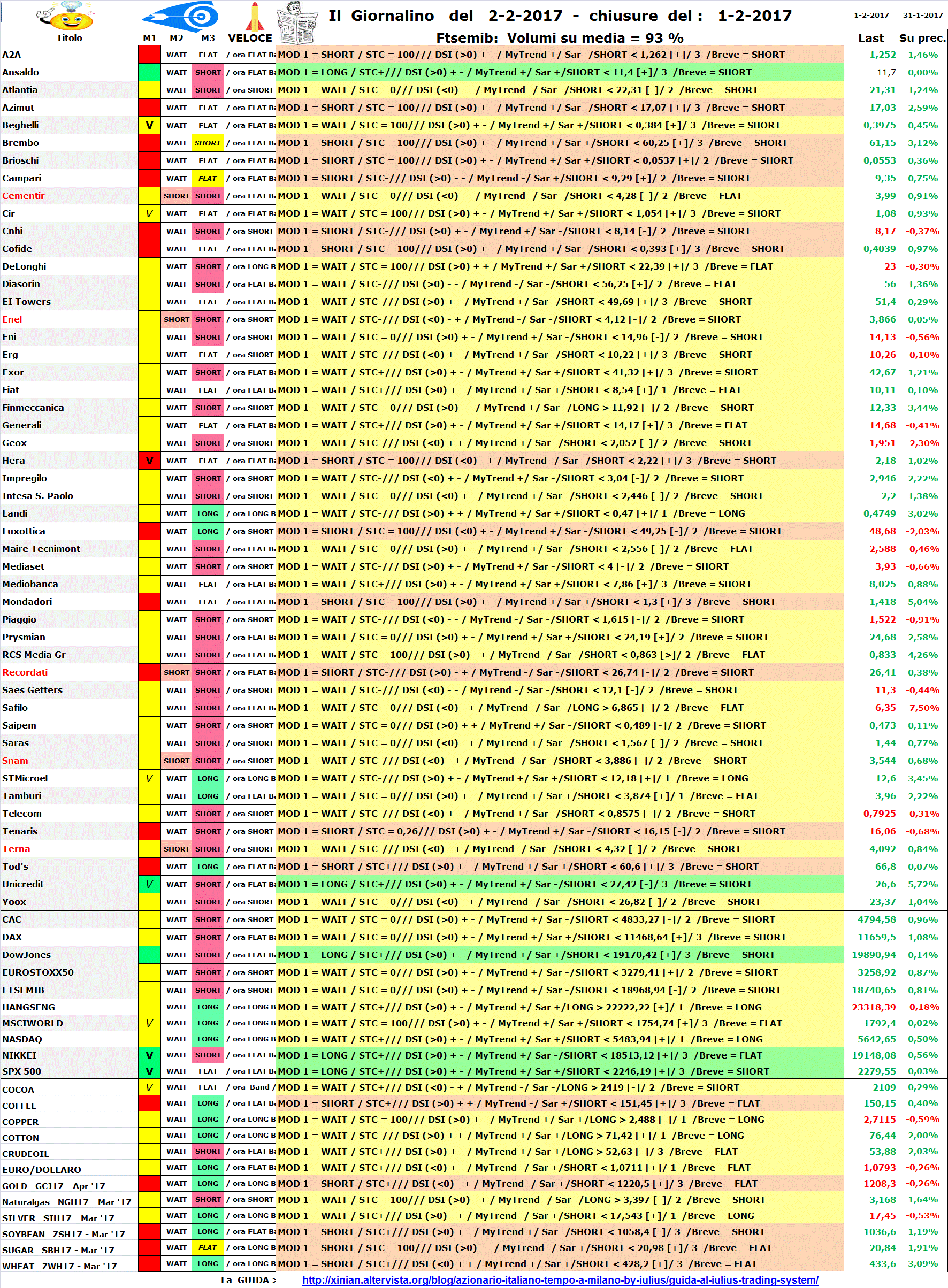The image size is (948, 1288).
Task: Click the LONG M3 cell for Landi
Action: (208, 514)
